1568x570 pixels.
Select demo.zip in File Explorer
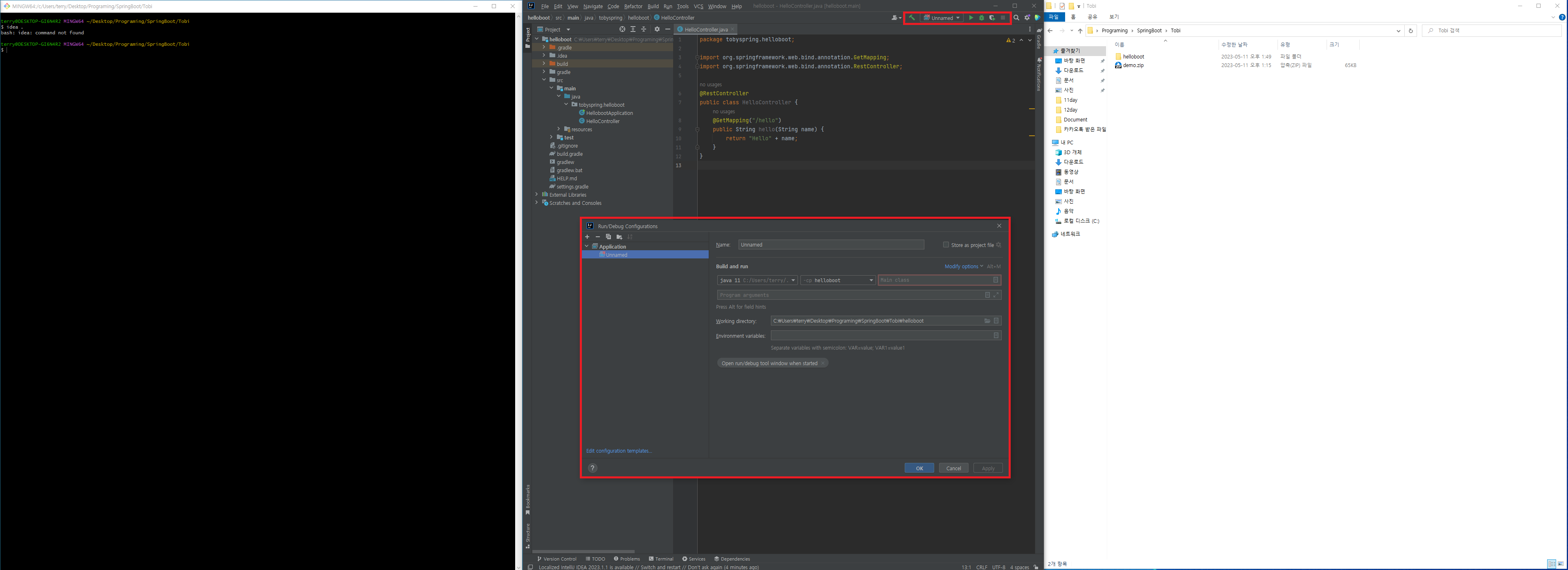click(x=1129, y=65)
